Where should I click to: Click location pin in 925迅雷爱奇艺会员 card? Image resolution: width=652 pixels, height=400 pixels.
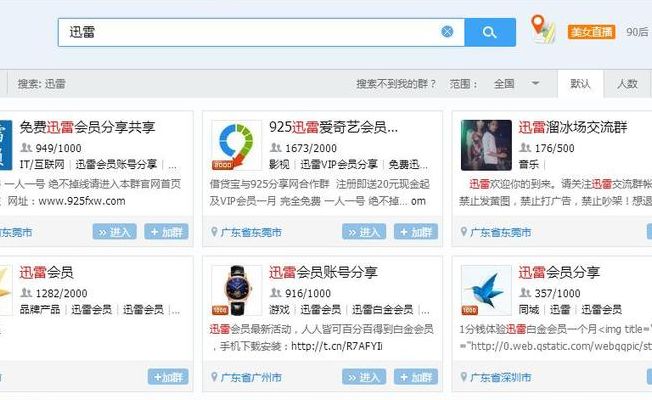(x=214, y=232)
